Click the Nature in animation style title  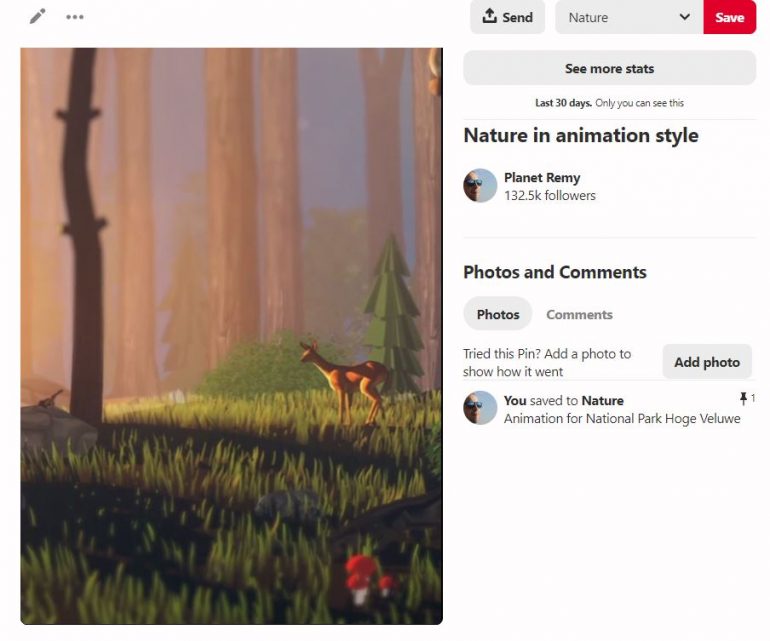click(x=581, y=136)
